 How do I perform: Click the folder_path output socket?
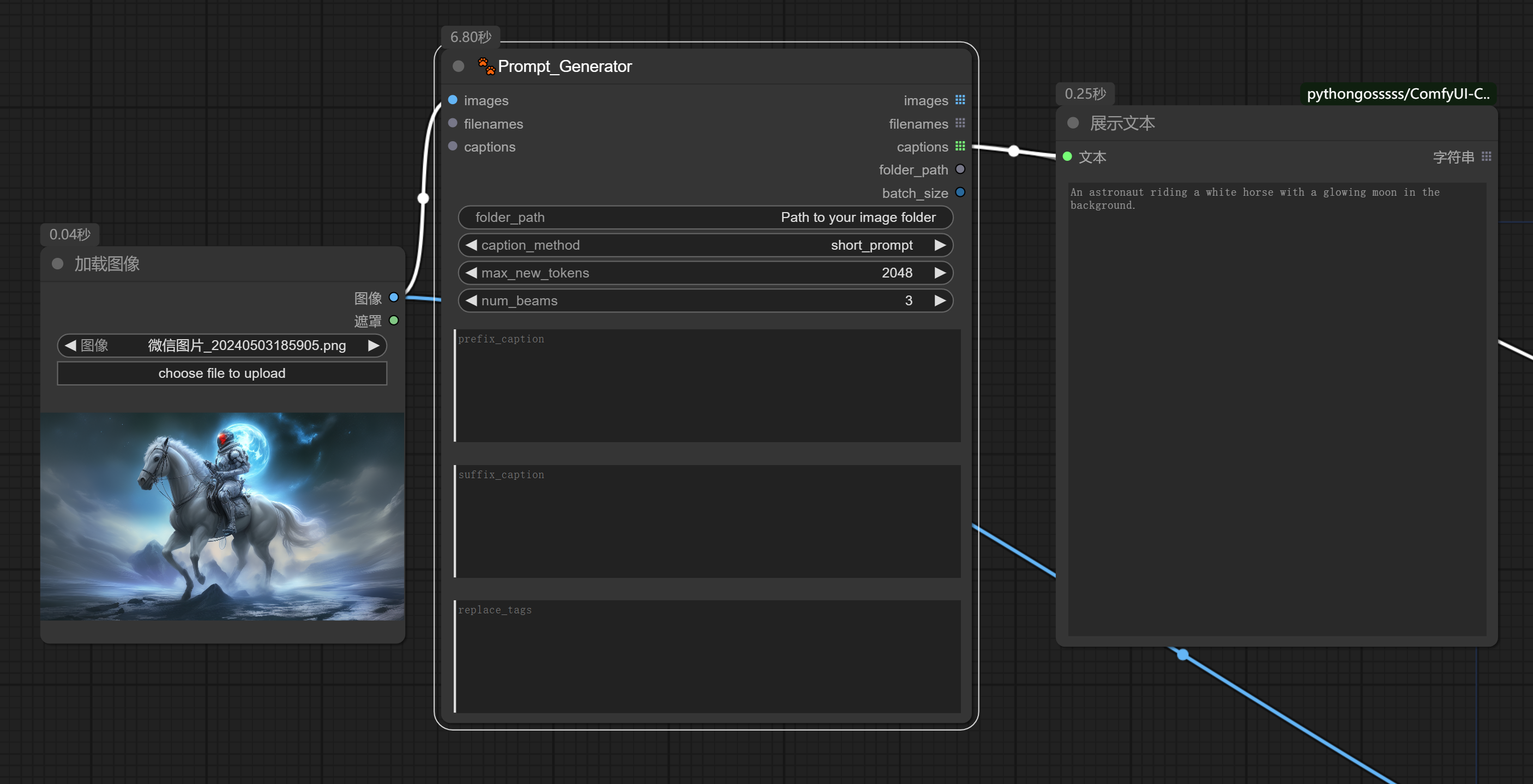[960, 170]
